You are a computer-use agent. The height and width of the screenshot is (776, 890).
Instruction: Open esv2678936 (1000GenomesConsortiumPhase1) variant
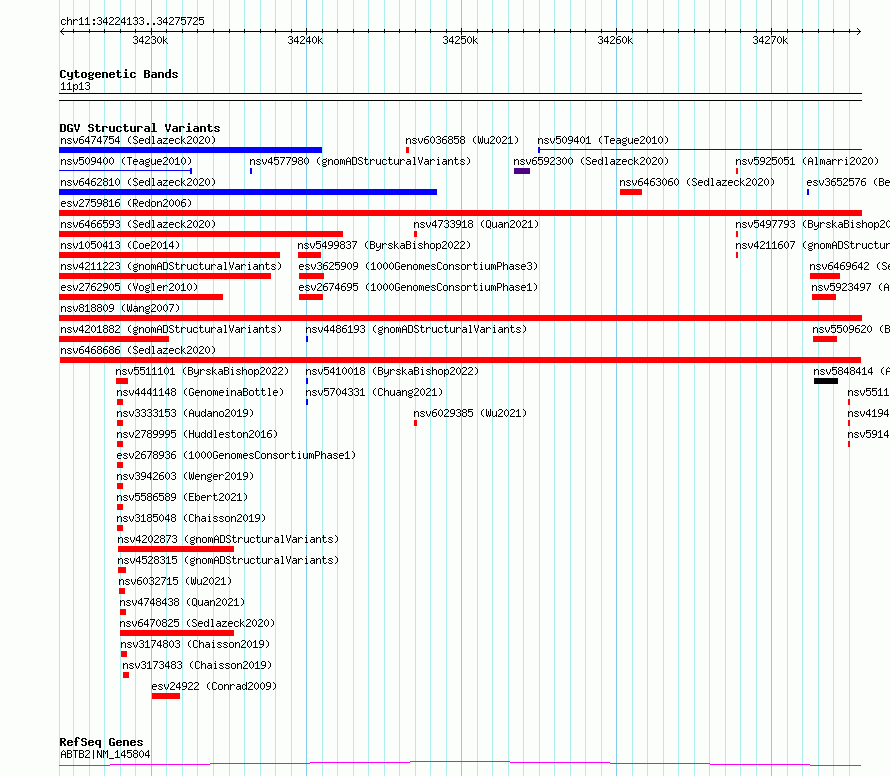[x=236, y=455]
